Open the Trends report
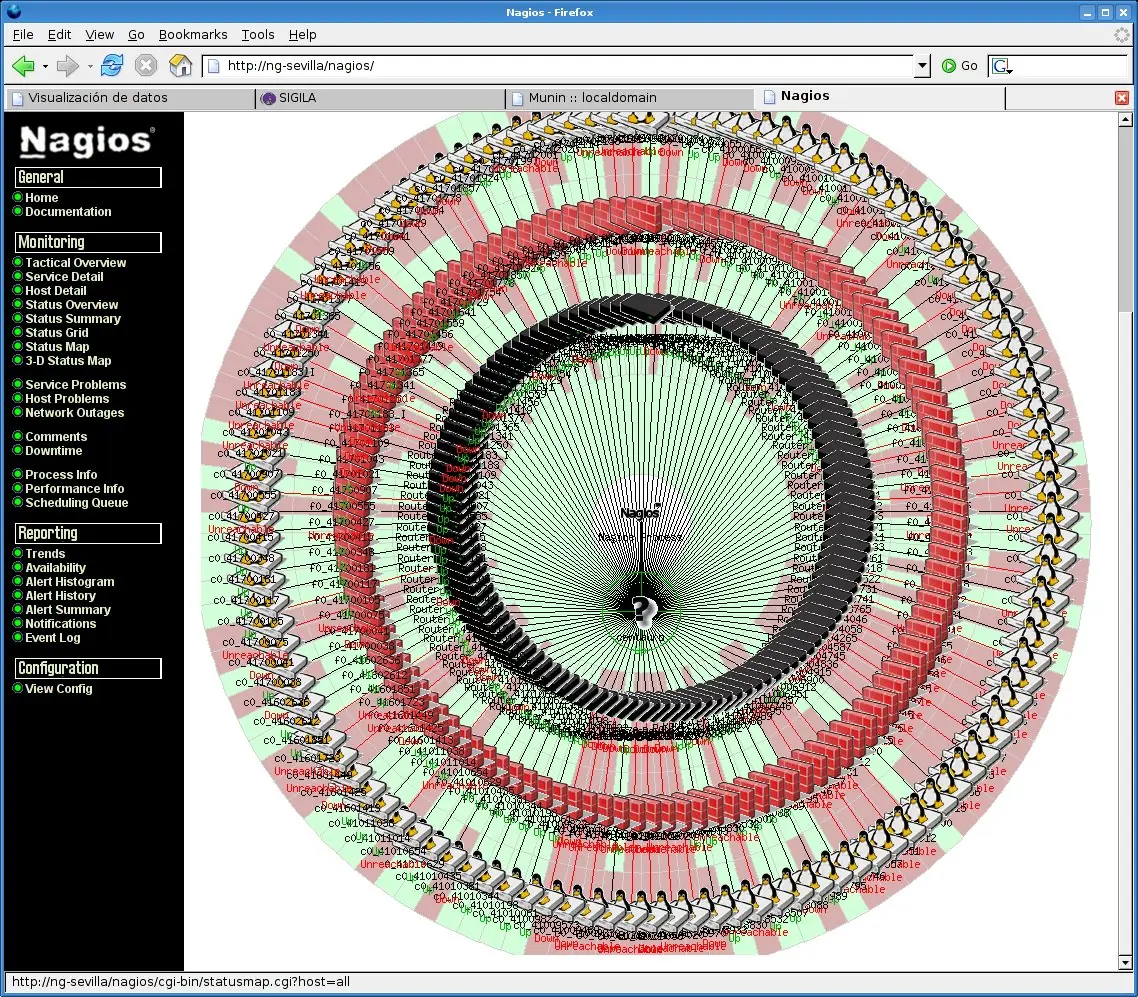This screenshot has height=997, width=1138. click(45, 554)
